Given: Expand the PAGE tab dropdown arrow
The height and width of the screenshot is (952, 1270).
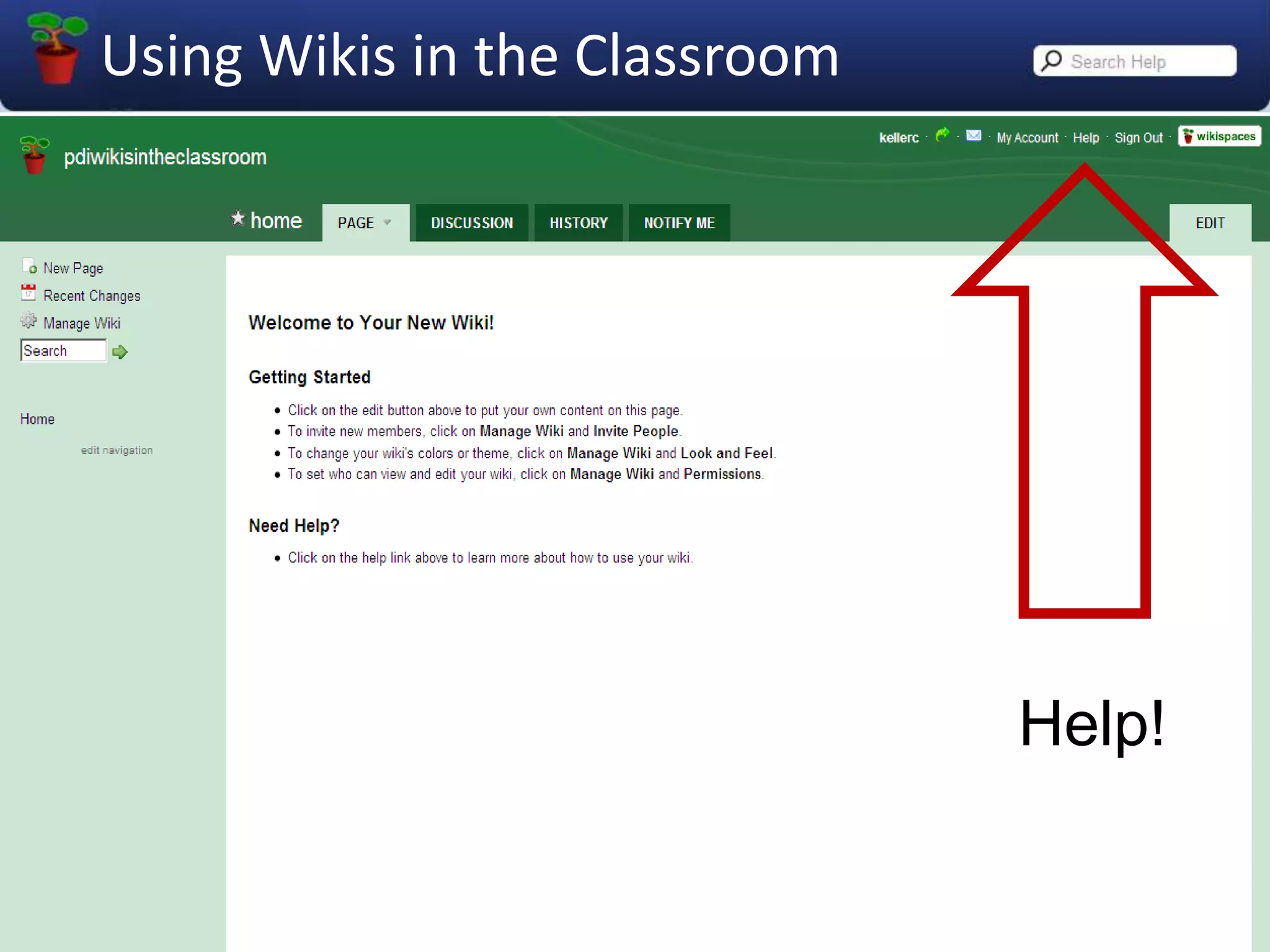Looking at the screenshot, I should [388, 222].
